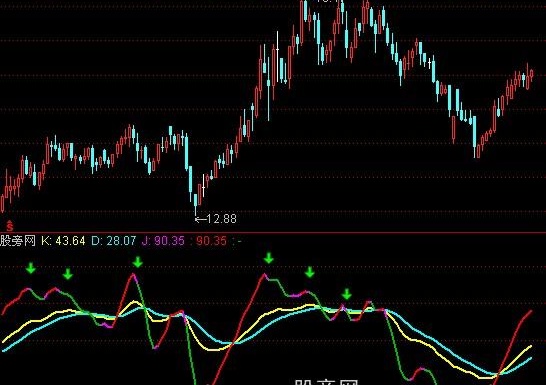The width and height of the screenshot is (546, 385).
Task: Click the red S marker below the candlesticks
Action: click(x=10, y=226)
